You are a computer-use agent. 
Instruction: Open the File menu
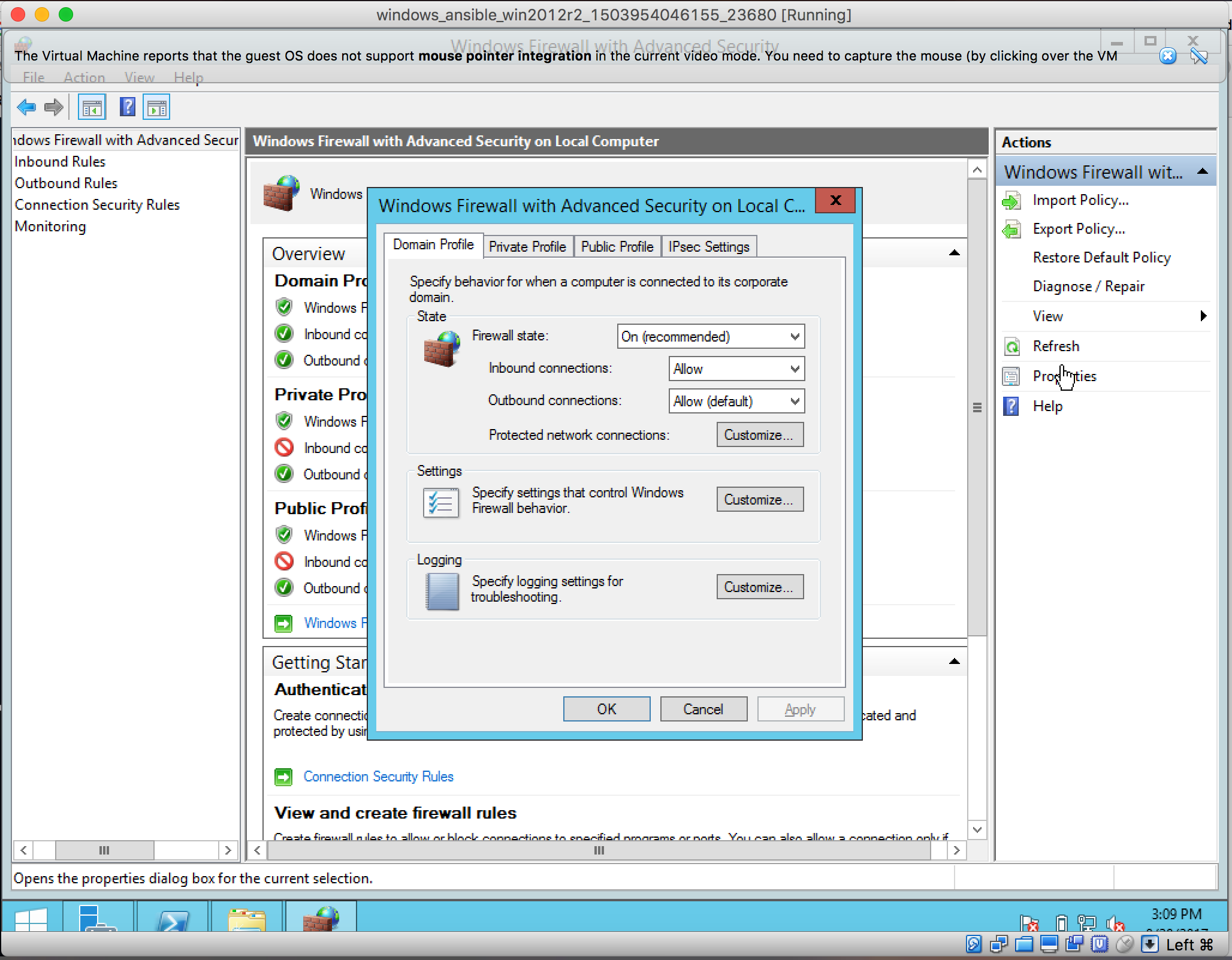coord(34,78)
